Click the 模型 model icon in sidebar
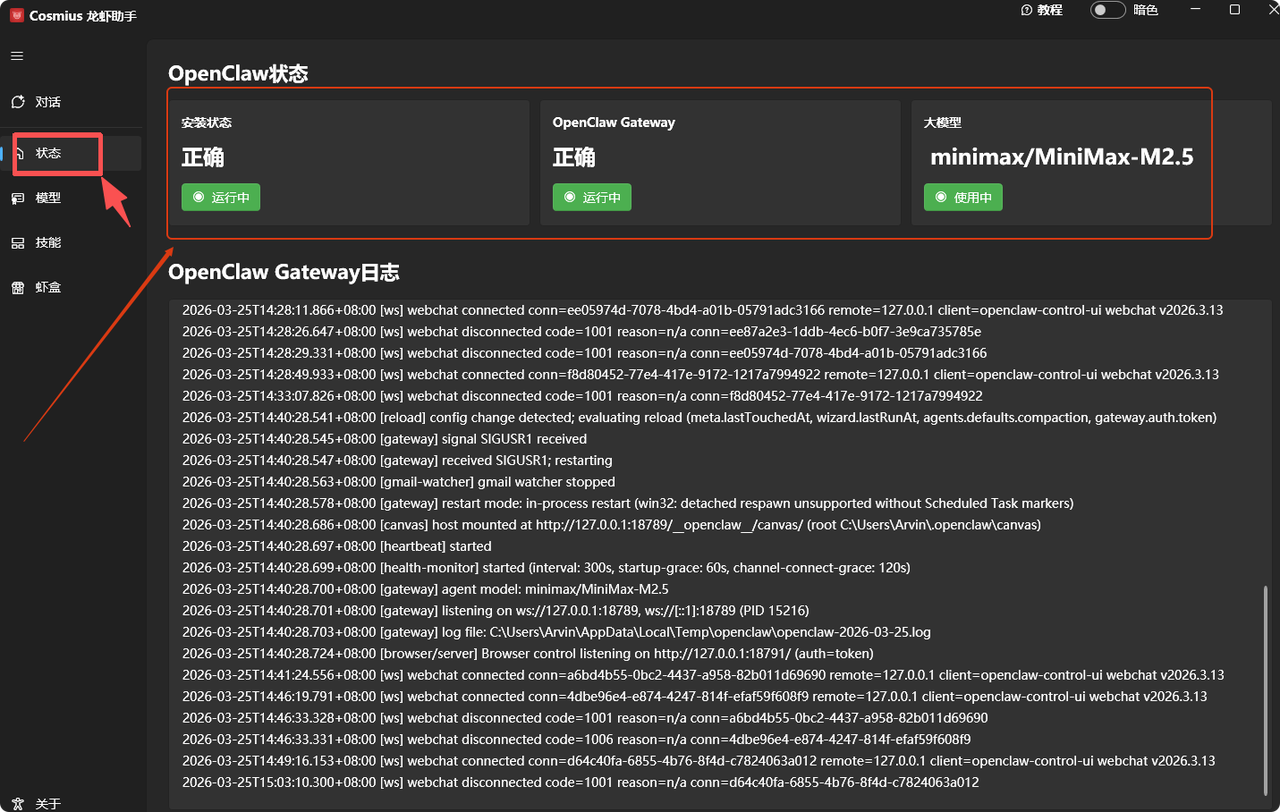1280x812 pixels. pyautogui.click(x=17, y=198)
